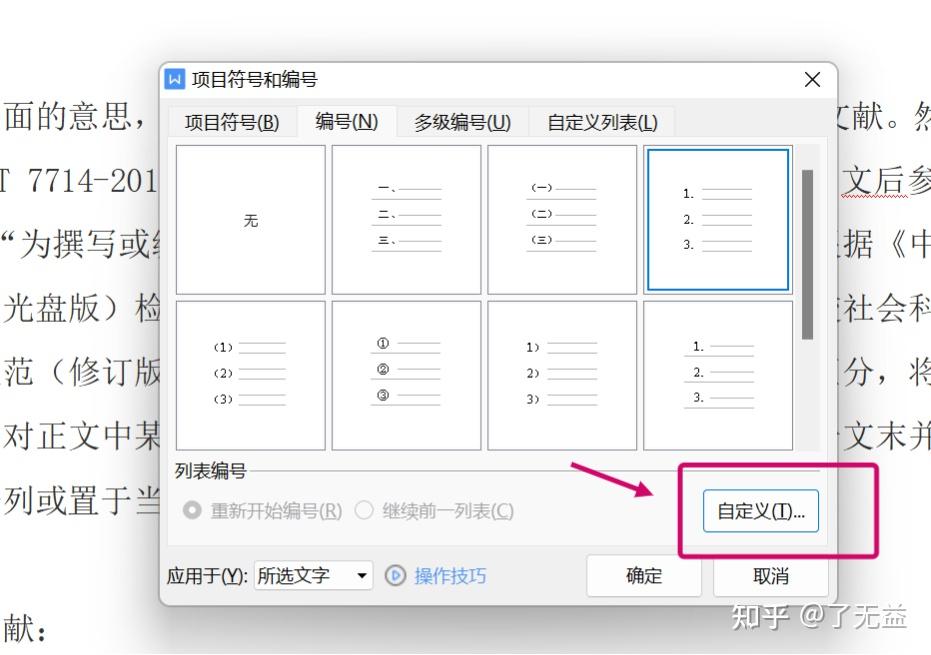Click the numbering gallery vertical scrollbar

[807, 254]
